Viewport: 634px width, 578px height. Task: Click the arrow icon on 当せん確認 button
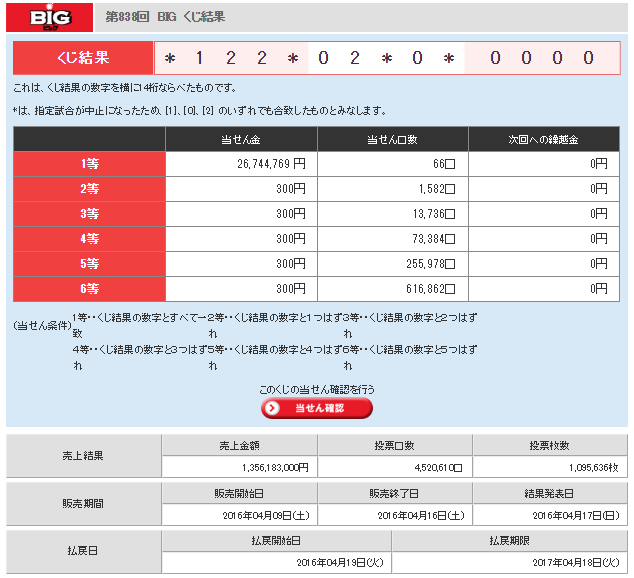click(x=272, y=408)
